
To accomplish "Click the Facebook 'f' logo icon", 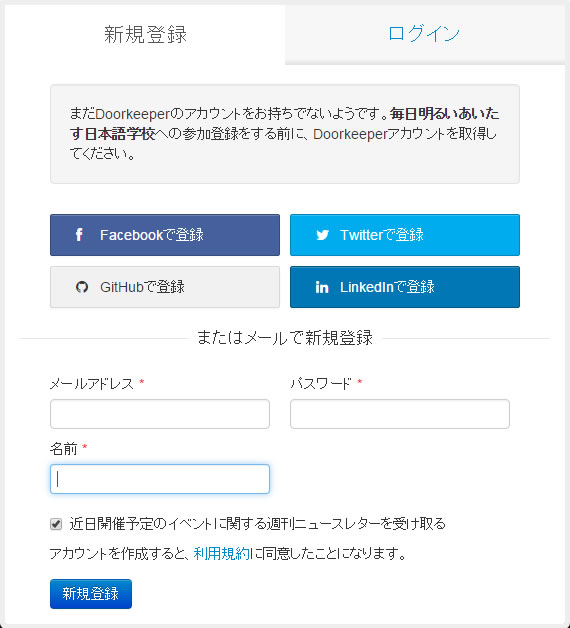I will coord(79,235).
